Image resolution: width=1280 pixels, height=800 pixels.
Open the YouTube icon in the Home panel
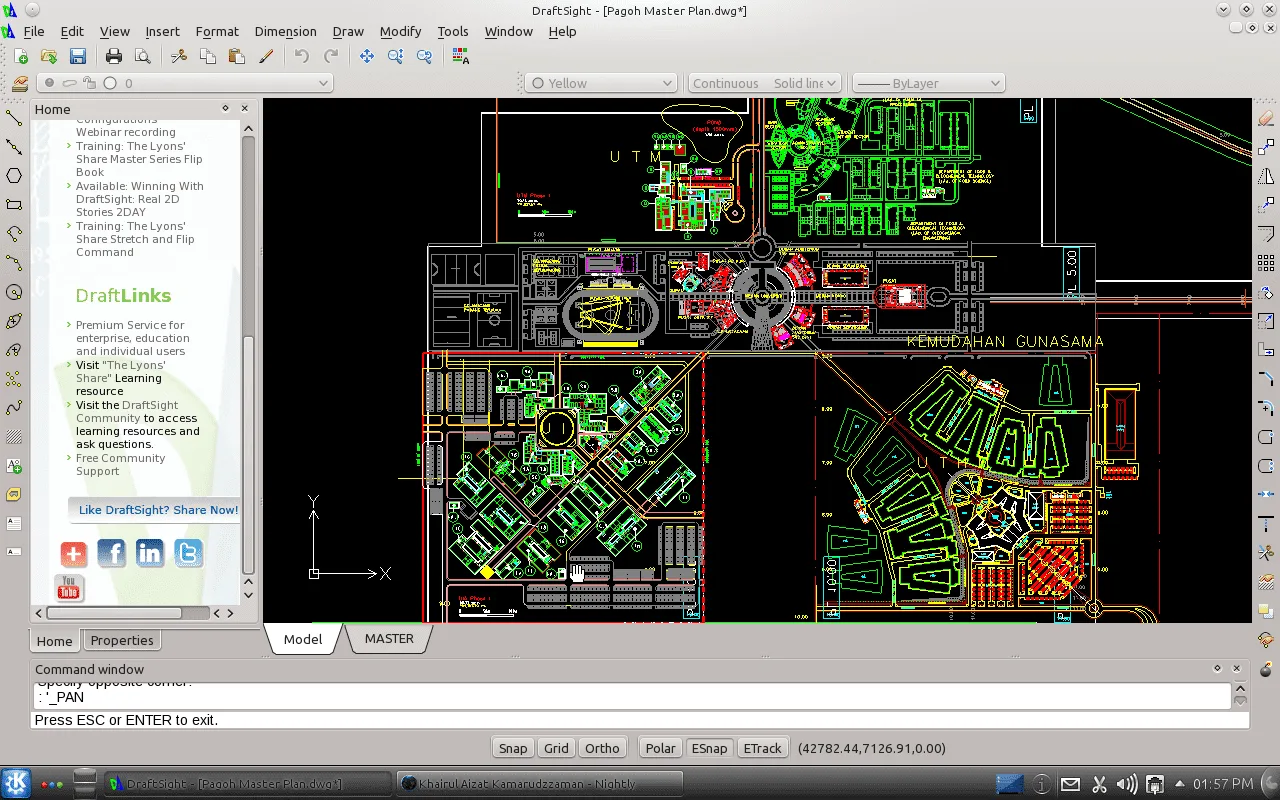69,588
